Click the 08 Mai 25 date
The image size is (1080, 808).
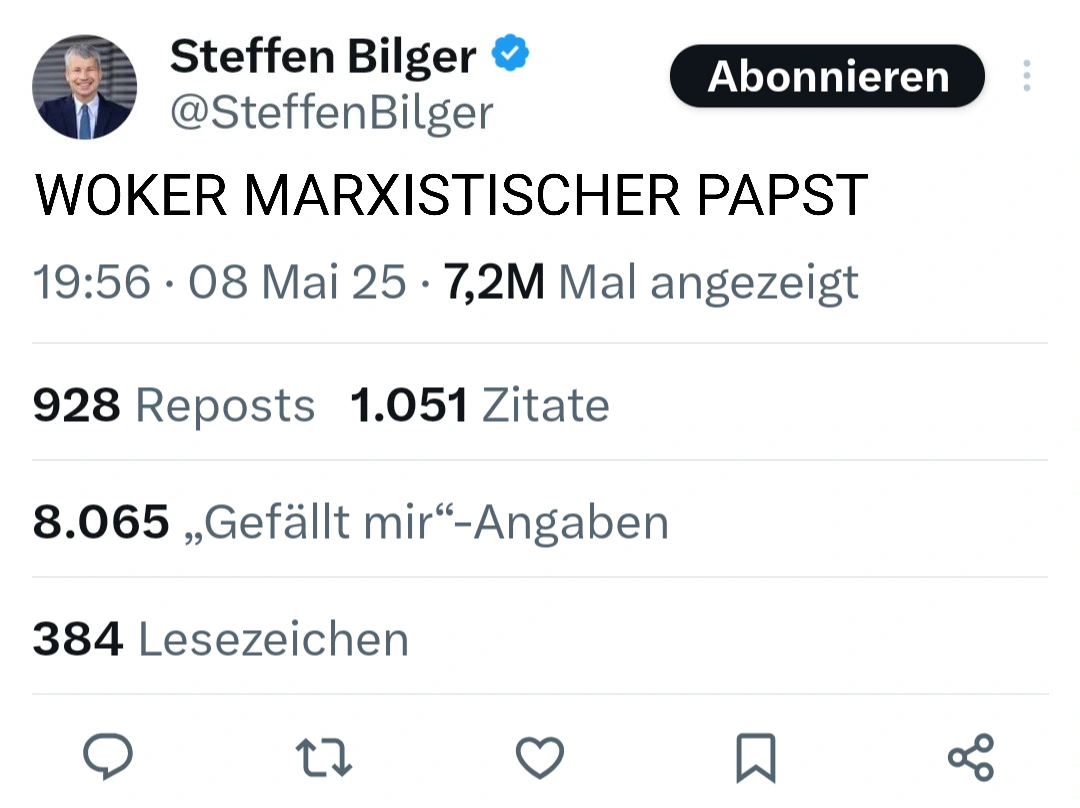coord(297,282)
